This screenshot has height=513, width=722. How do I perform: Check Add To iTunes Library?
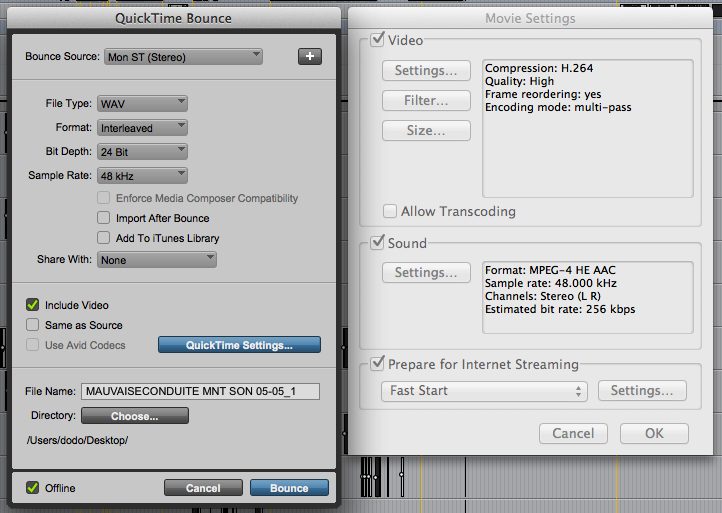(104, 238)
